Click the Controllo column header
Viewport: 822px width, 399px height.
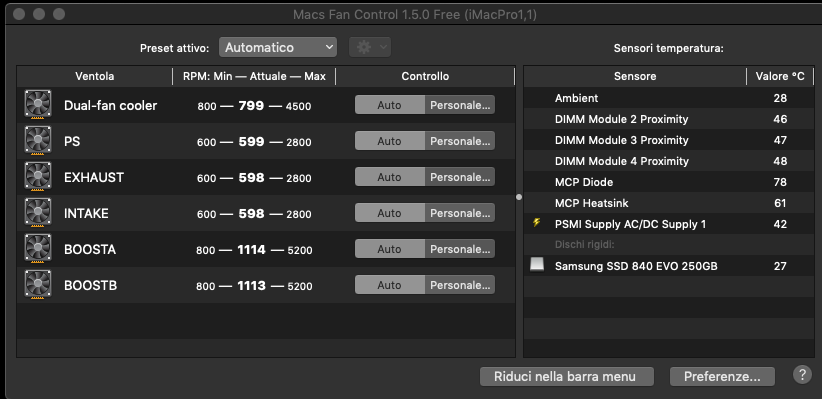pyautogui.click(x=425, y=76)
